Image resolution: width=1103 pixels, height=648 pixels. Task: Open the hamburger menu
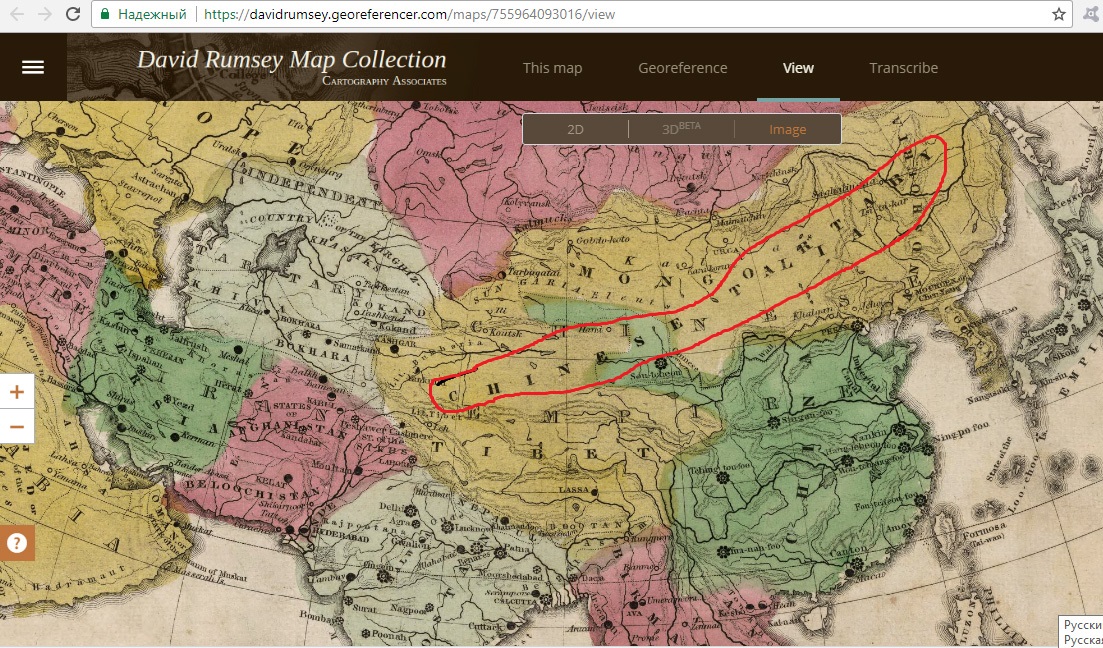click(33, 68)
